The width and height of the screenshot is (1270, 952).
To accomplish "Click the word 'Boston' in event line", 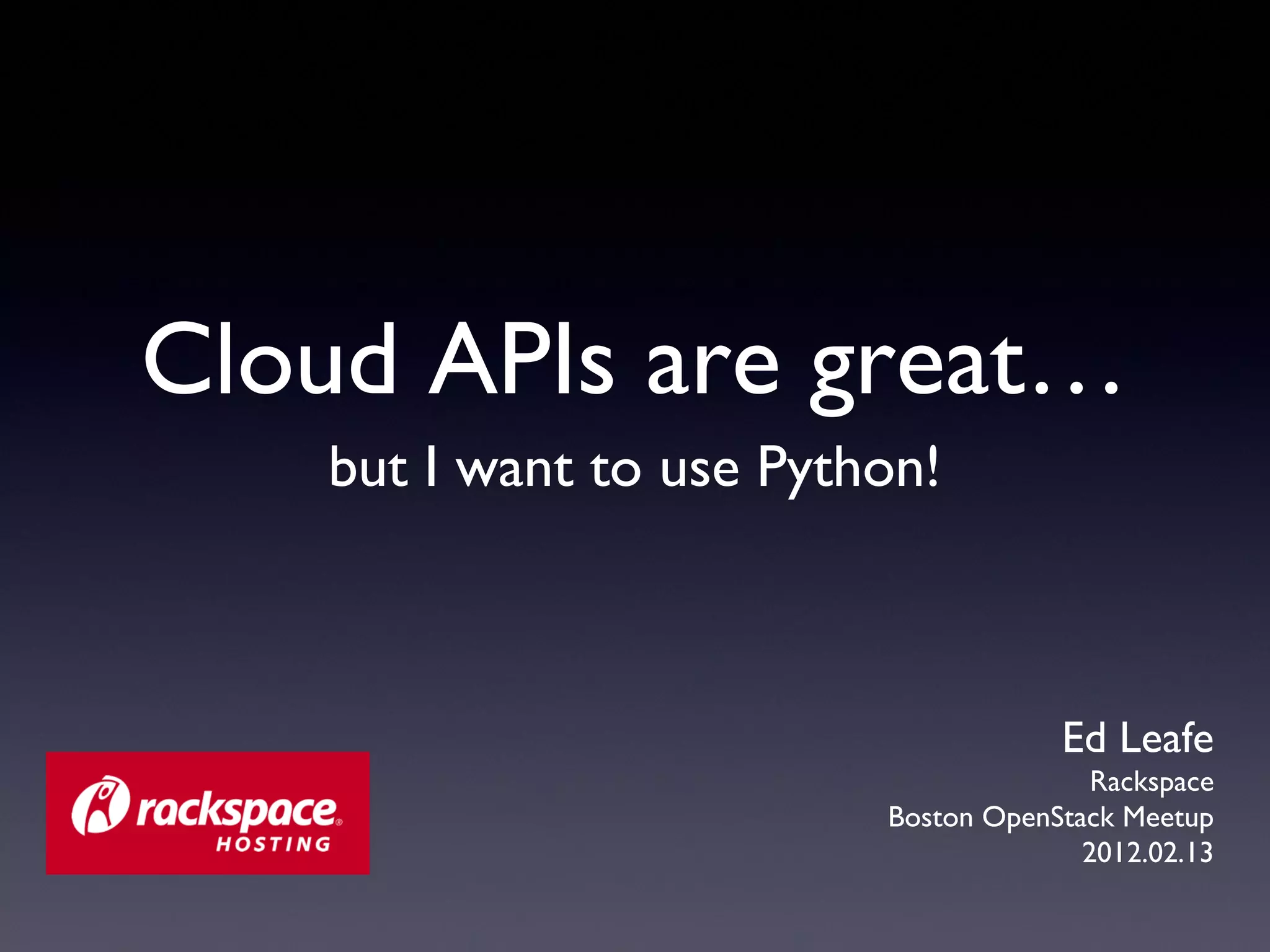I will [x=930, y=818].
